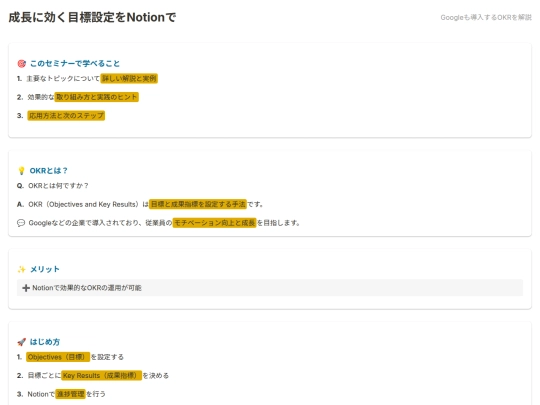The width and height of the screenshot is (540, 405).
Task: Click the sparkles emoji beside メリット
Action: tap(21, 269)
